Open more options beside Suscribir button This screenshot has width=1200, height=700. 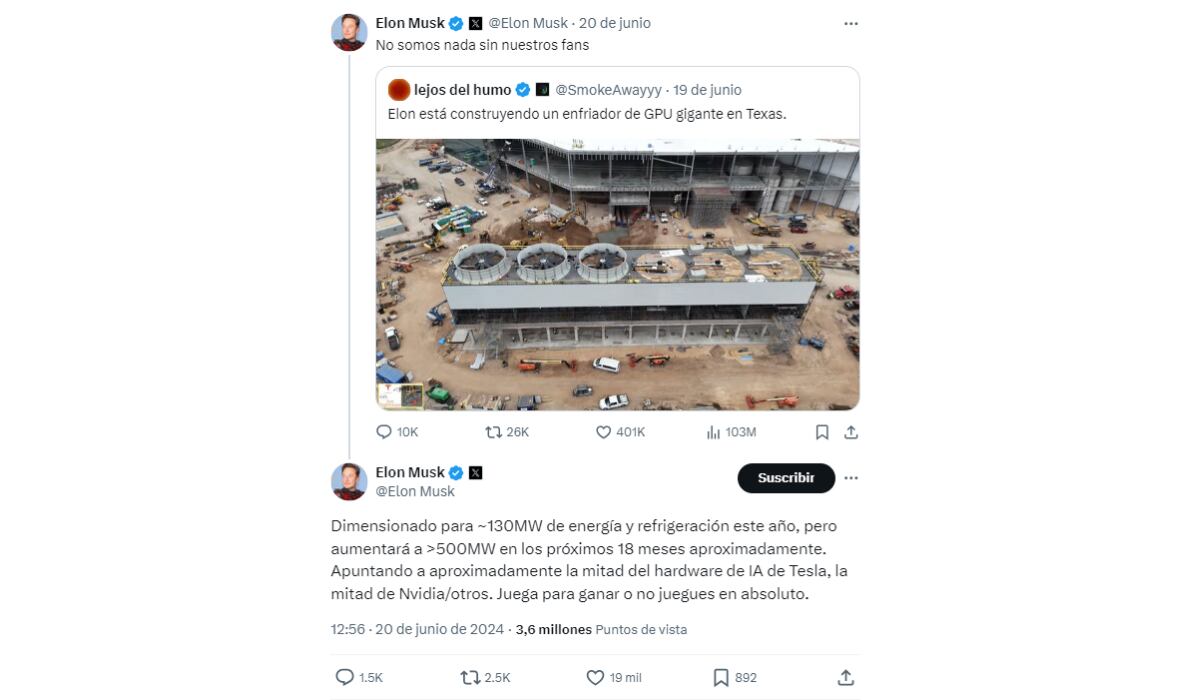pyautogui.click(x=851, y=478)
